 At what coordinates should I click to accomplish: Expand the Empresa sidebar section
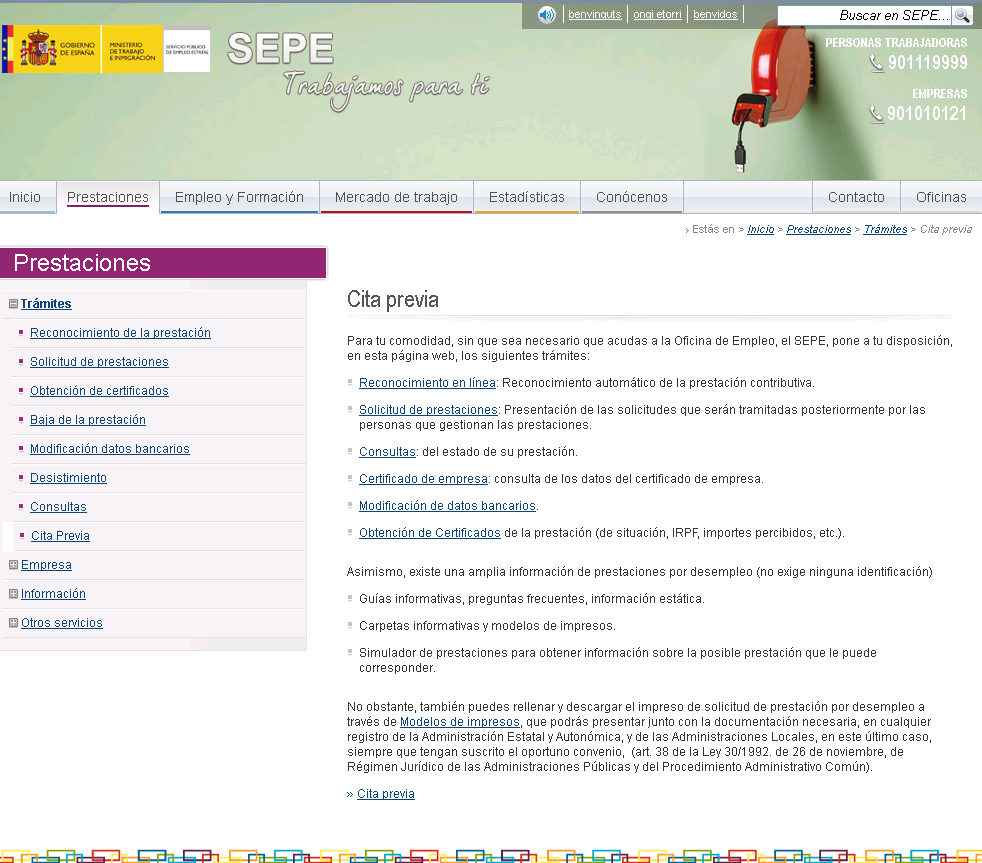13,565
